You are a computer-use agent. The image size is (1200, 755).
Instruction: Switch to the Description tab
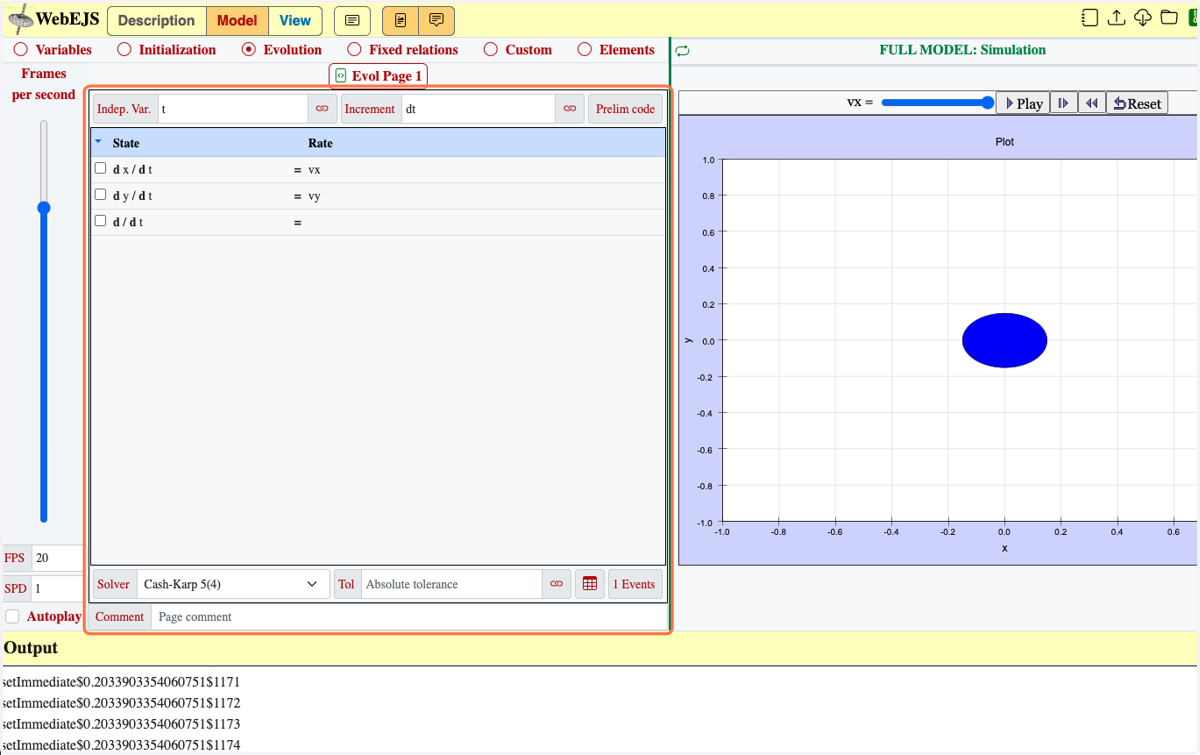[157, 20]
